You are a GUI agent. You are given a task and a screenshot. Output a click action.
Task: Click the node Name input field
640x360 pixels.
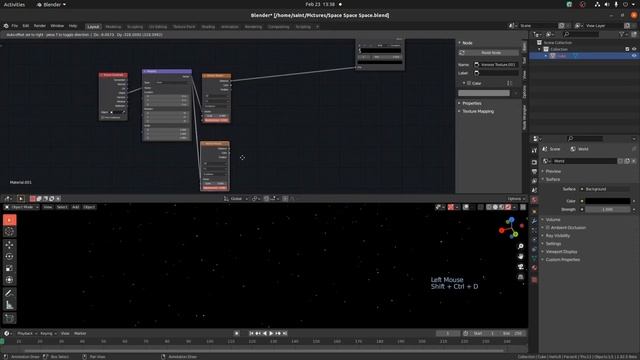[x=496, y=64]
